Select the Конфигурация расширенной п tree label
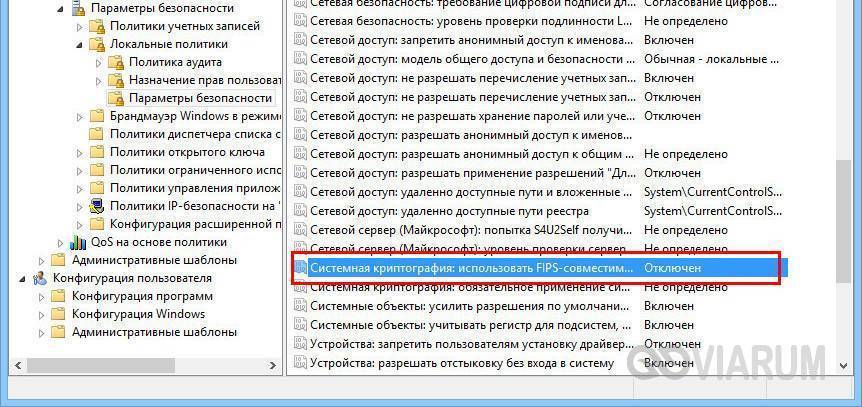Viewport: 862px width, 407px height. tap(195, 224)
